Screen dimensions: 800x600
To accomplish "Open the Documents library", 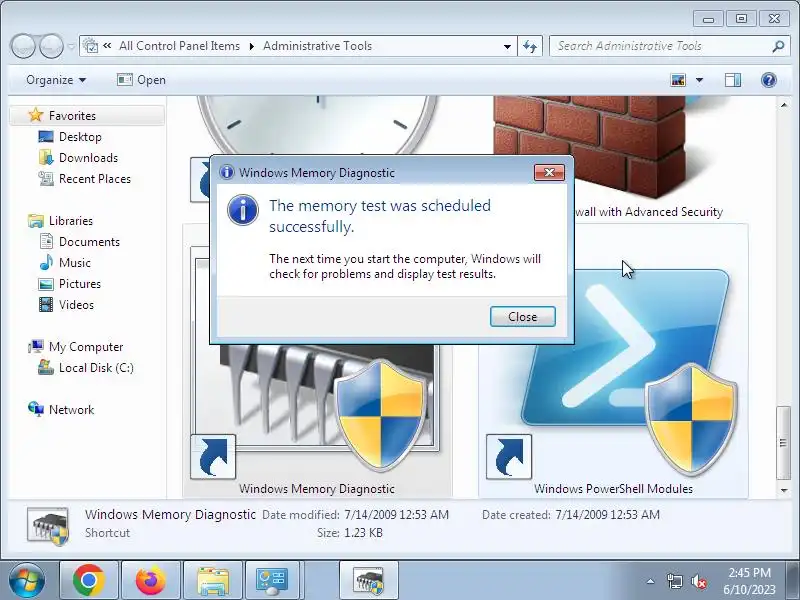I will click(89, 241).
